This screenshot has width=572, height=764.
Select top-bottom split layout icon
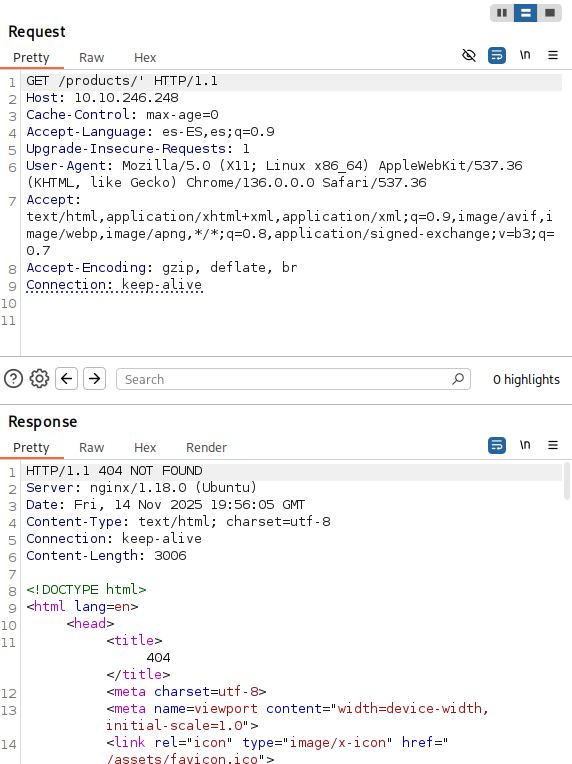coord(525,13)
